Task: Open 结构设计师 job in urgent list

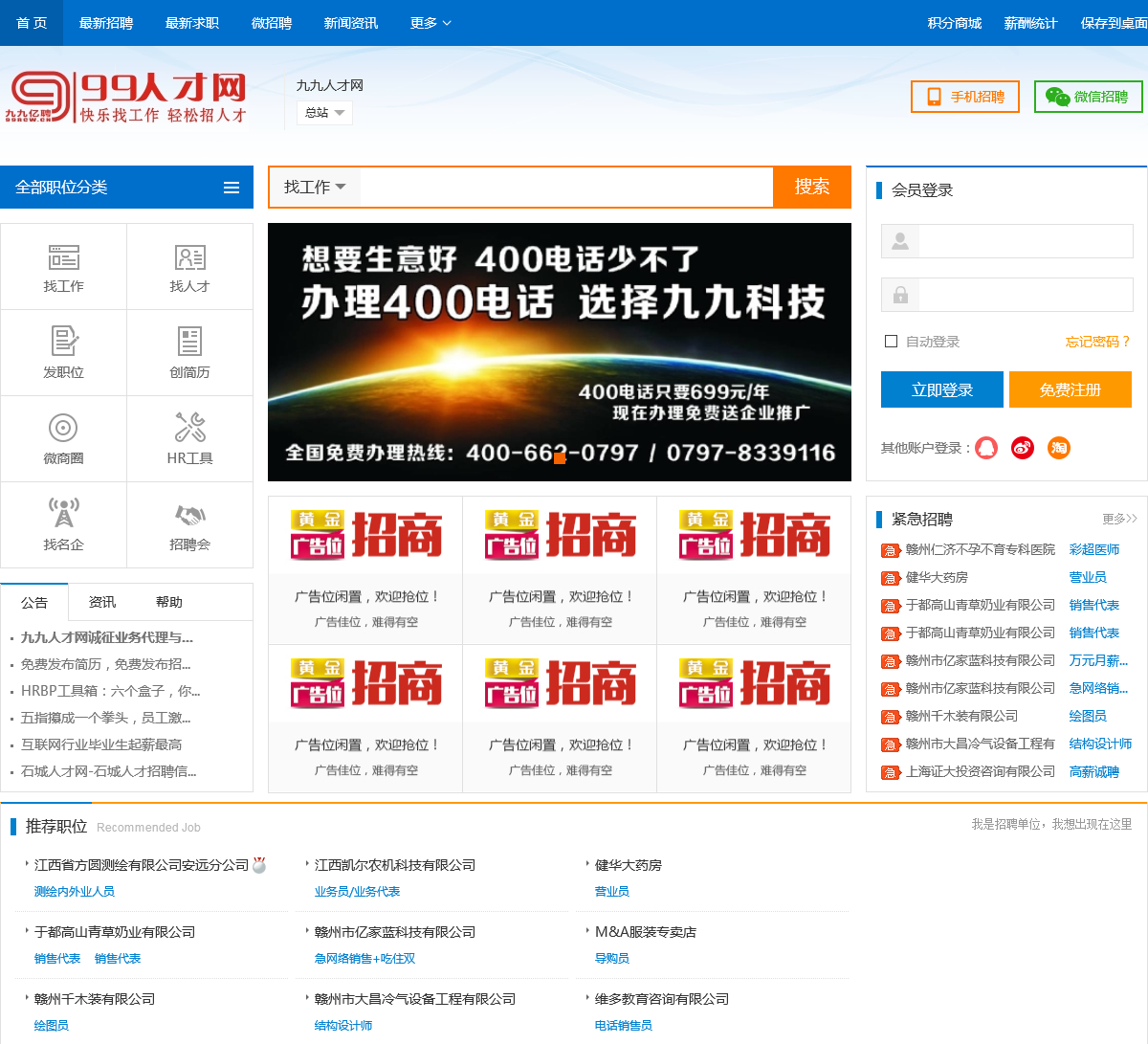Action: click(1100, 744)
